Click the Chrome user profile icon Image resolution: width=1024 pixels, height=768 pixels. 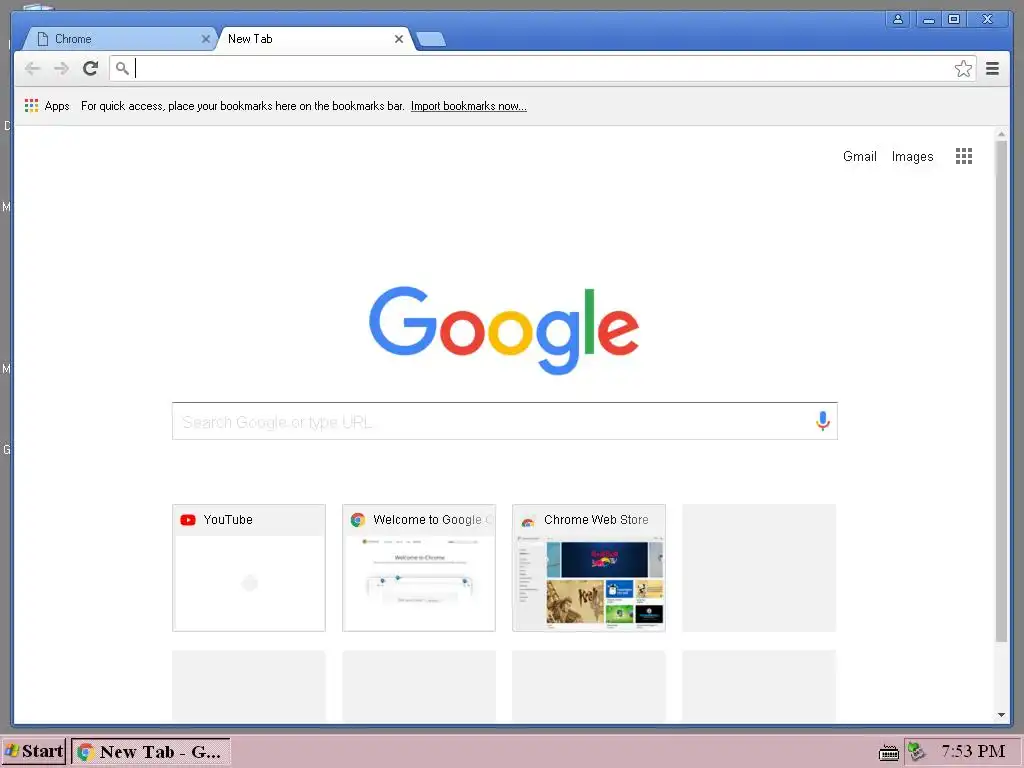898,20
